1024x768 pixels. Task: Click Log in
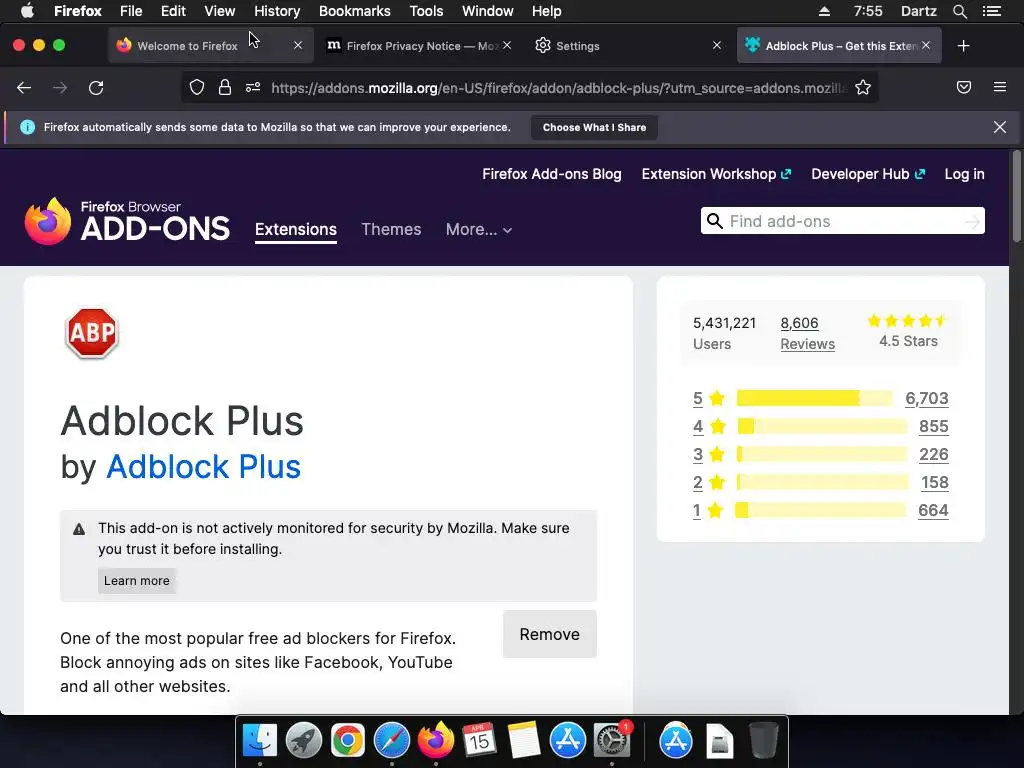tap(965, 174)
